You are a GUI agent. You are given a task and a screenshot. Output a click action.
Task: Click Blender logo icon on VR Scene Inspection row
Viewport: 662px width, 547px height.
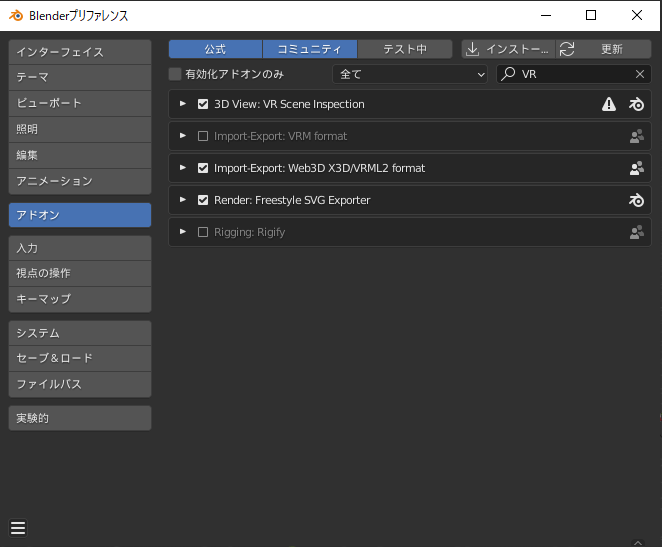pos(636,104)
